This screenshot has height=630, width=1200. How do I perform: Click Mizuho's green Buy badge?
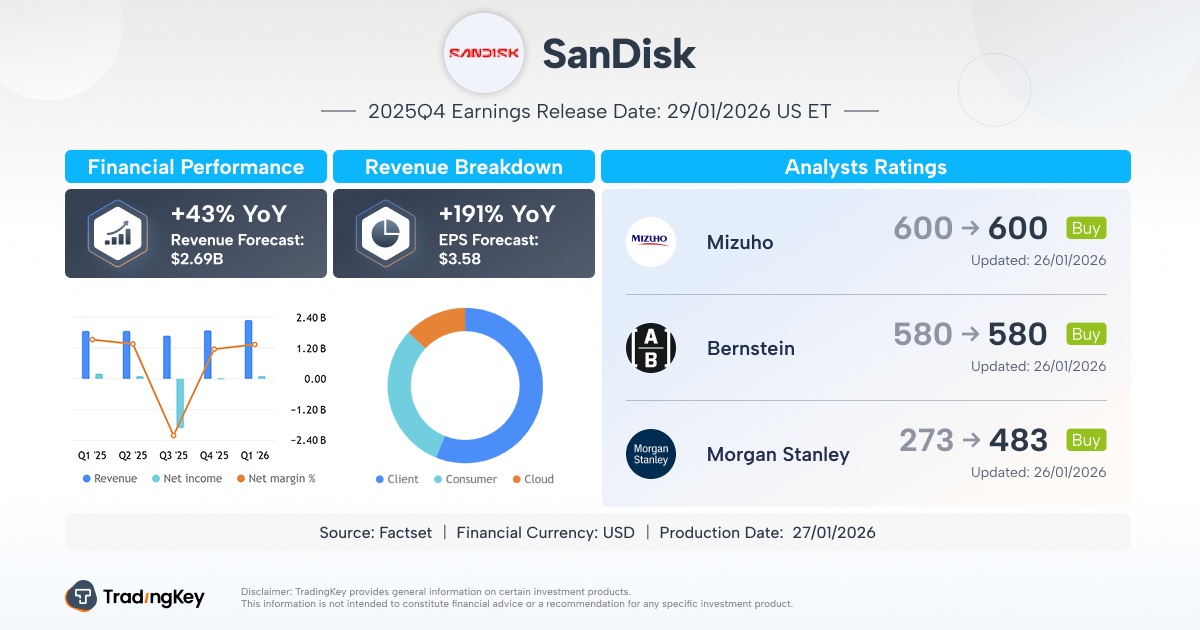coord(1086,228)
